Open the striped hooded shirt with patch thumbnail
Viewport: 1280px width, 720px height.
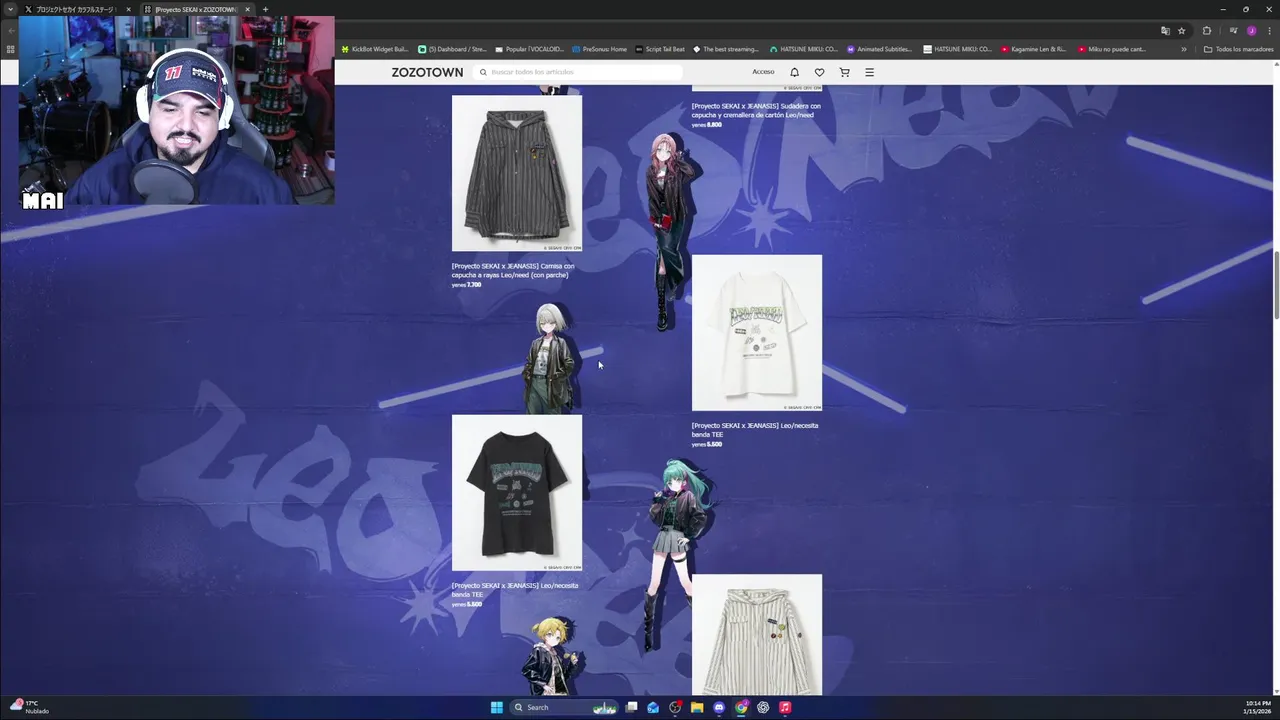coord(517,173)
